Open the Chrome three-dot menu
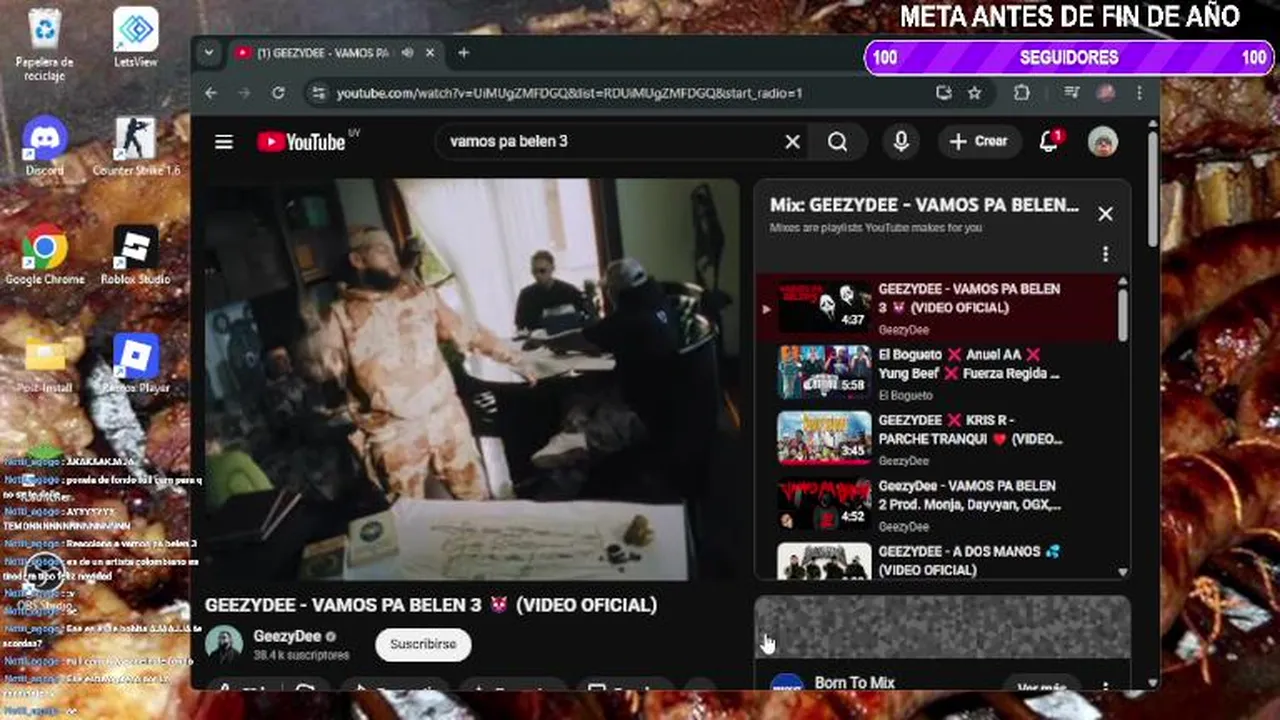 point(1139,93)
